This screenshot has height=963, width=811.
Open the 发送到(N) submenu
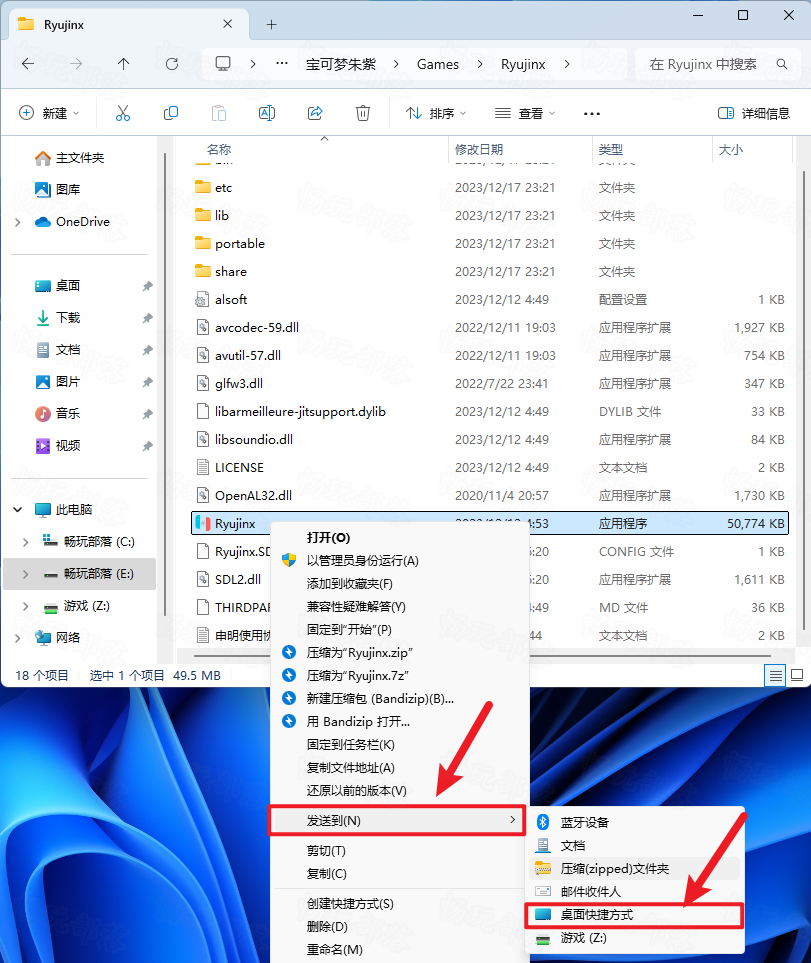pos(397,821)
